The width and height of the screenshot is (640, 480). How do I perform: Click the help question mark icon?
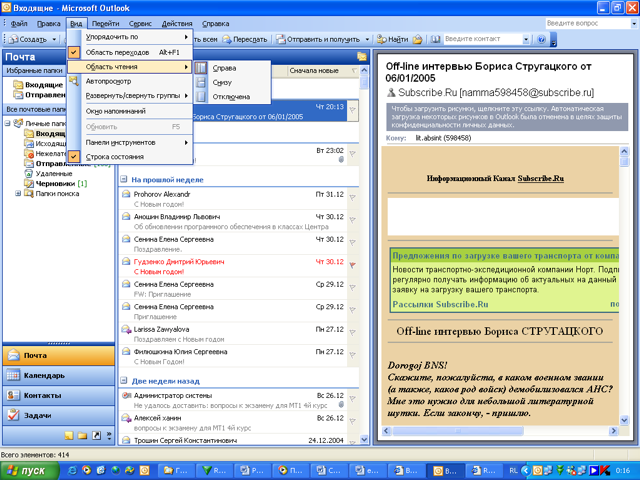pyautogui.click(x=541, y=39)
